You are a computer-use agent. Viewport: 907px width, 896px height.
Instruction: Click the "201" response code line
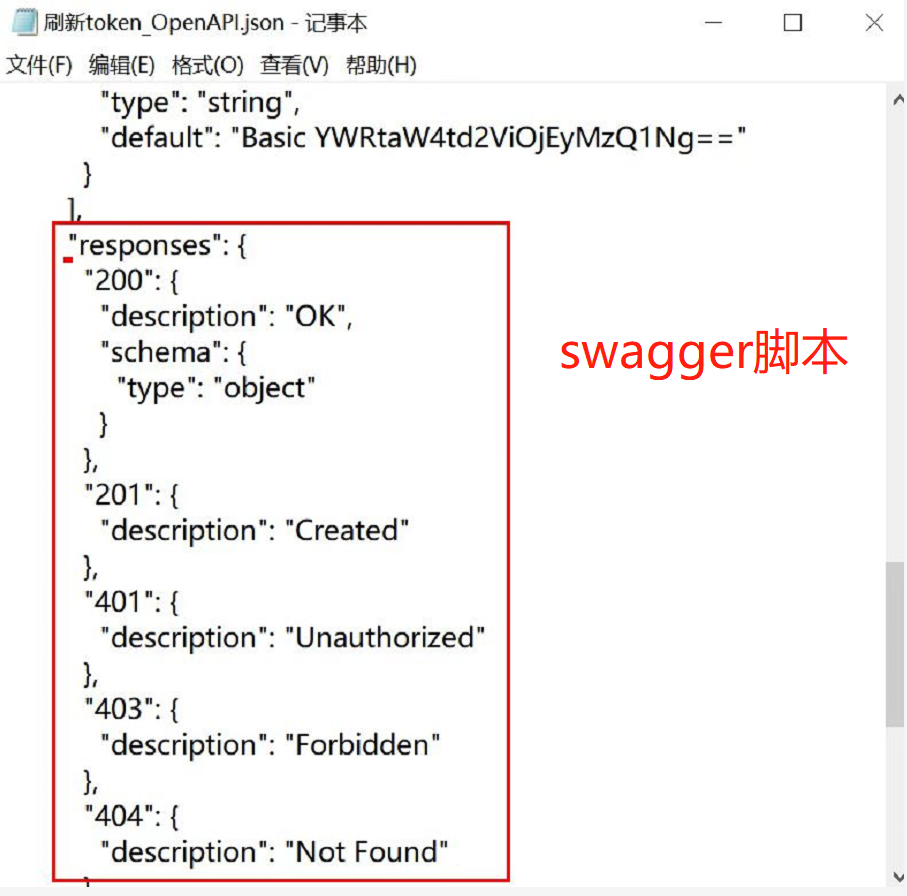coord(132,495)
